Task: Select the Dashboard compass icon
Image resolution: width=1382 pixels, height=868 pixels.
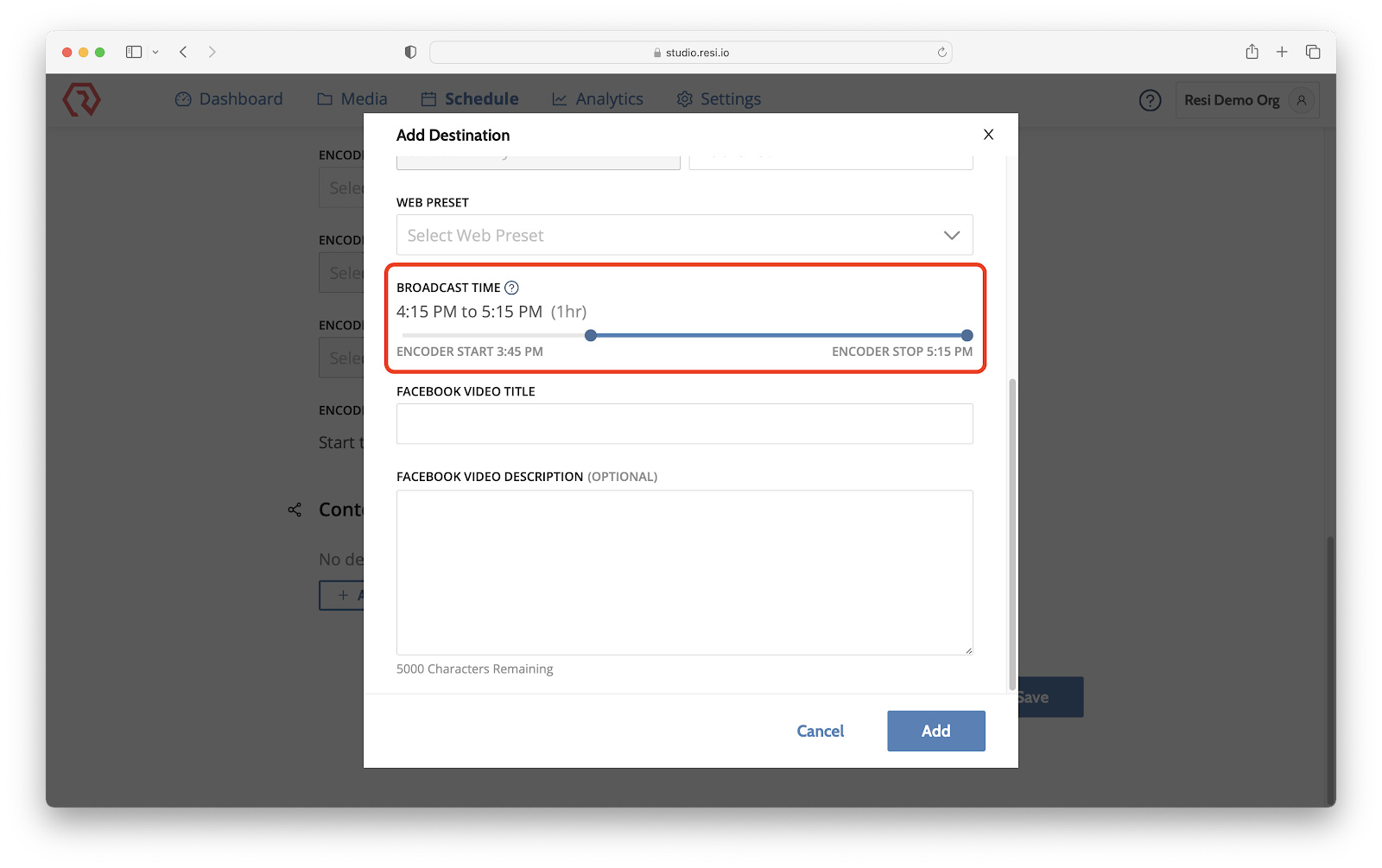Action: (182, 98)
